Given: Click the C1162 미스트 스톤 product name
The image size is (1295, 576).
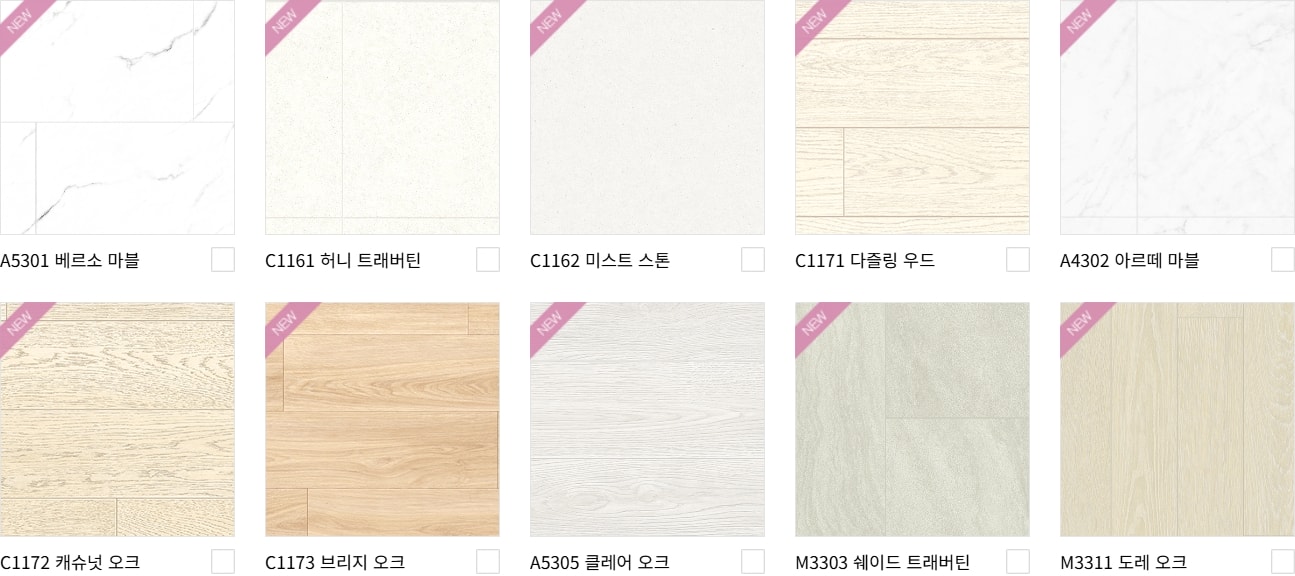Looking at the screenshot, I should click(x=600, y=261).
